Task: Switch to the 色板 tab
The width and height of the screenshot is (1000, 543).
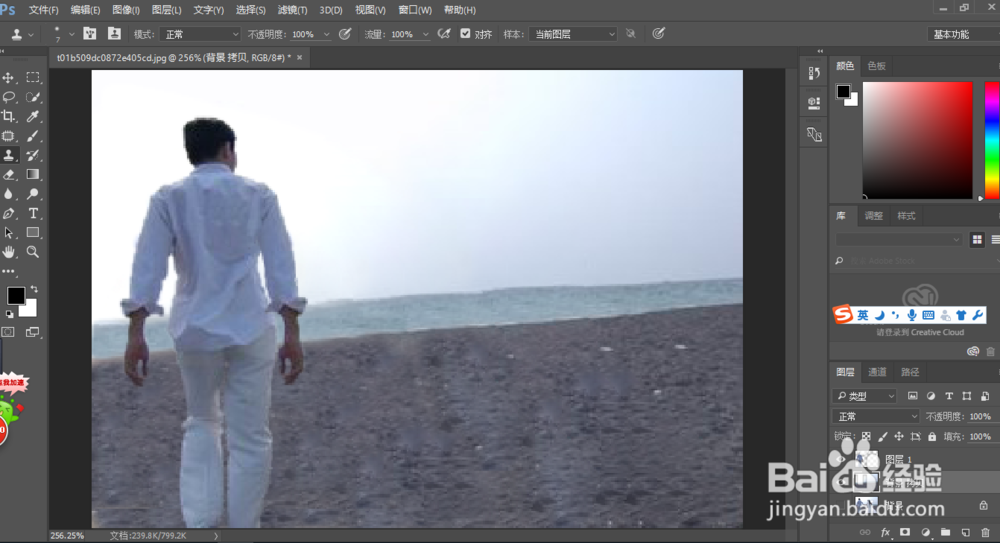Action: pyautogui.click(x=876, y=66)
